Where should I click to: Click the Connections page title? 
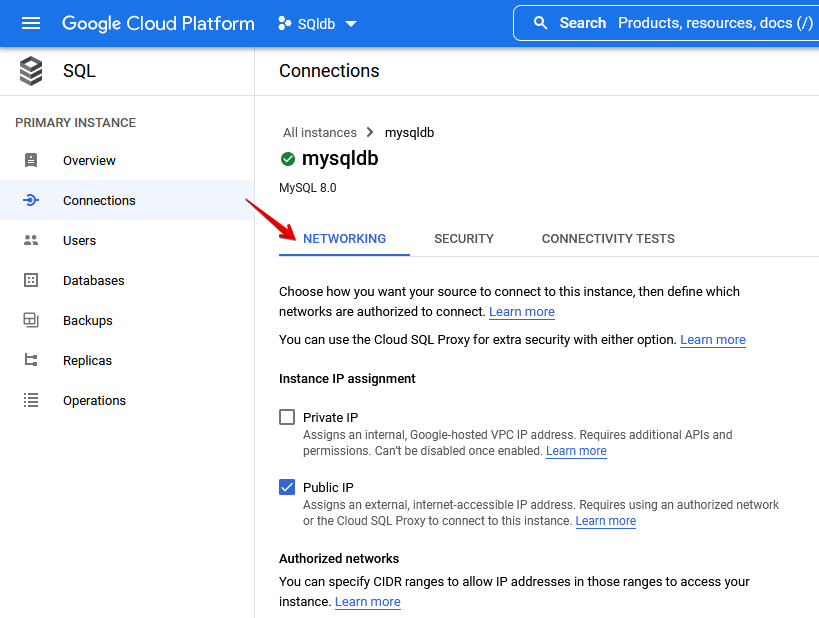point(329,71)
